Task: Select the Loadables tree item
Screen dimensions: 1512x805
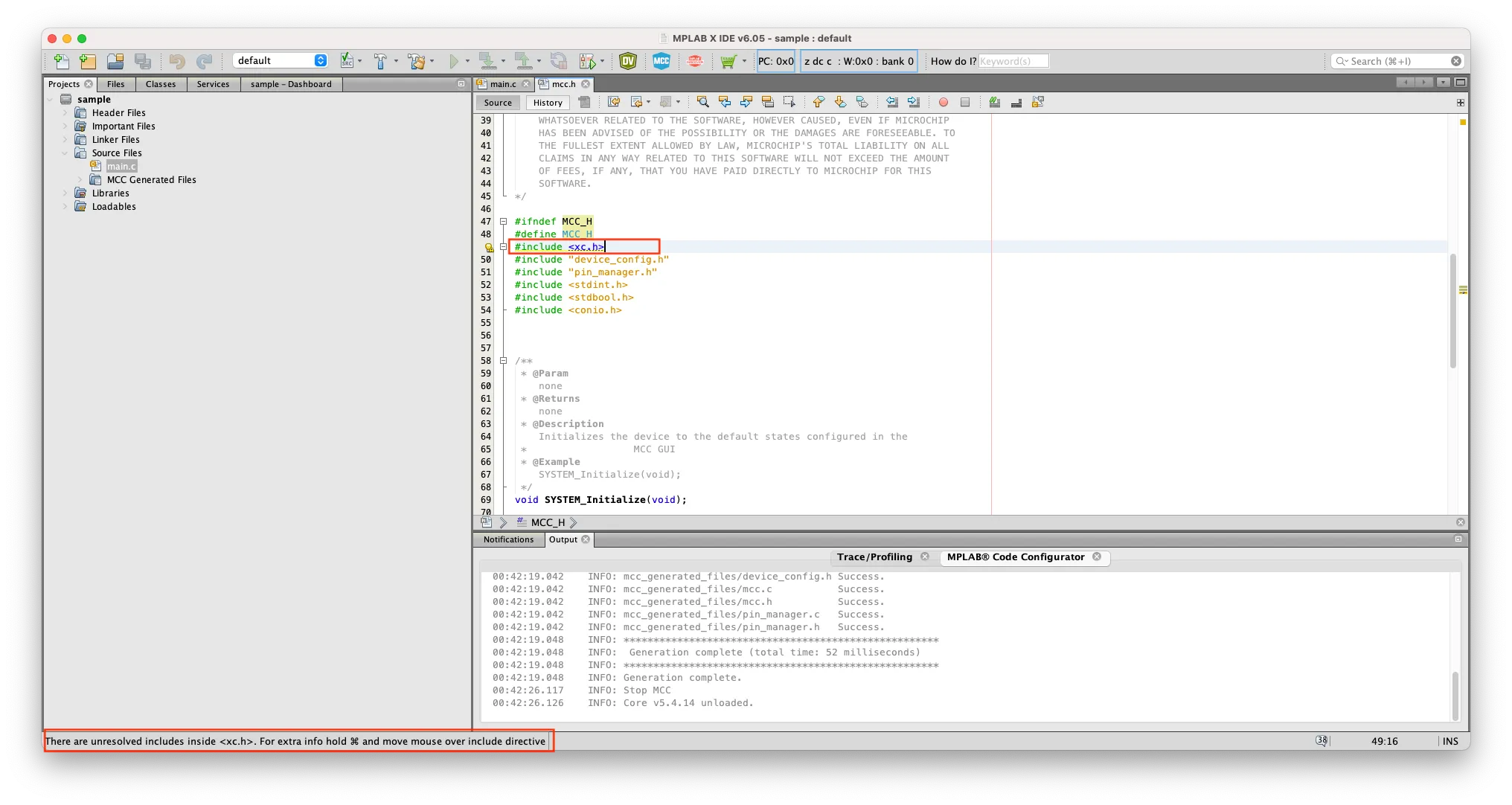Action: click(x=114, y=207)
